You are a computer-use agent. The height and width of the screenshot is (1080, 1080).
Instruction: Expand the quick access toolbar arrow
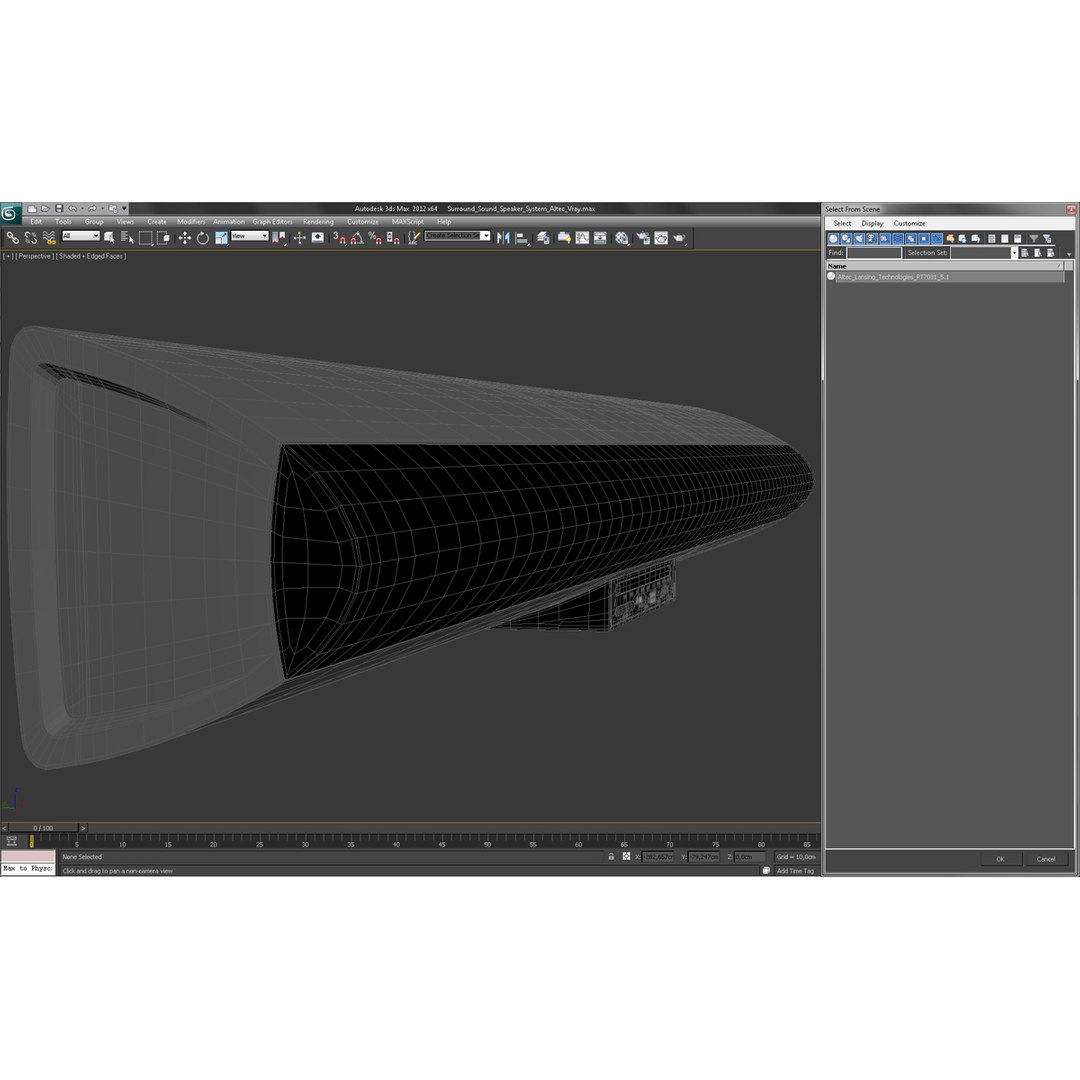(x=125, y=208)
